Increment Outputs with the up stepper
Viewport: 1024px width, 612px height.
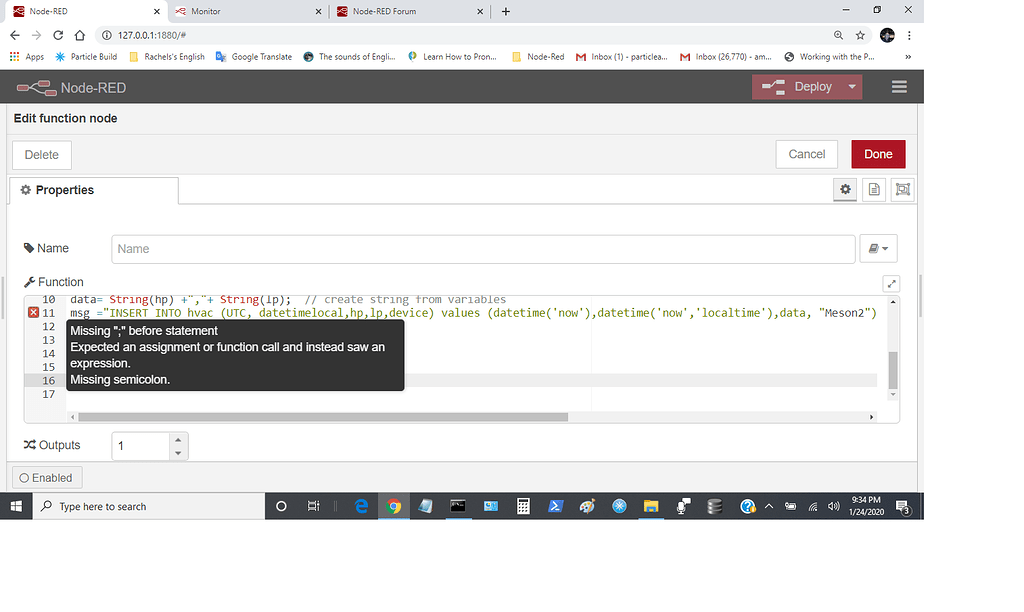point(176,439)
